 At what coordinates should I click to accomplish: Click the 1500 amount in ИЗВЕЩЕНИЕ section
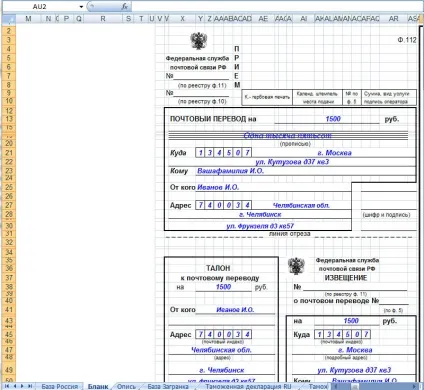tap(351, 321)
